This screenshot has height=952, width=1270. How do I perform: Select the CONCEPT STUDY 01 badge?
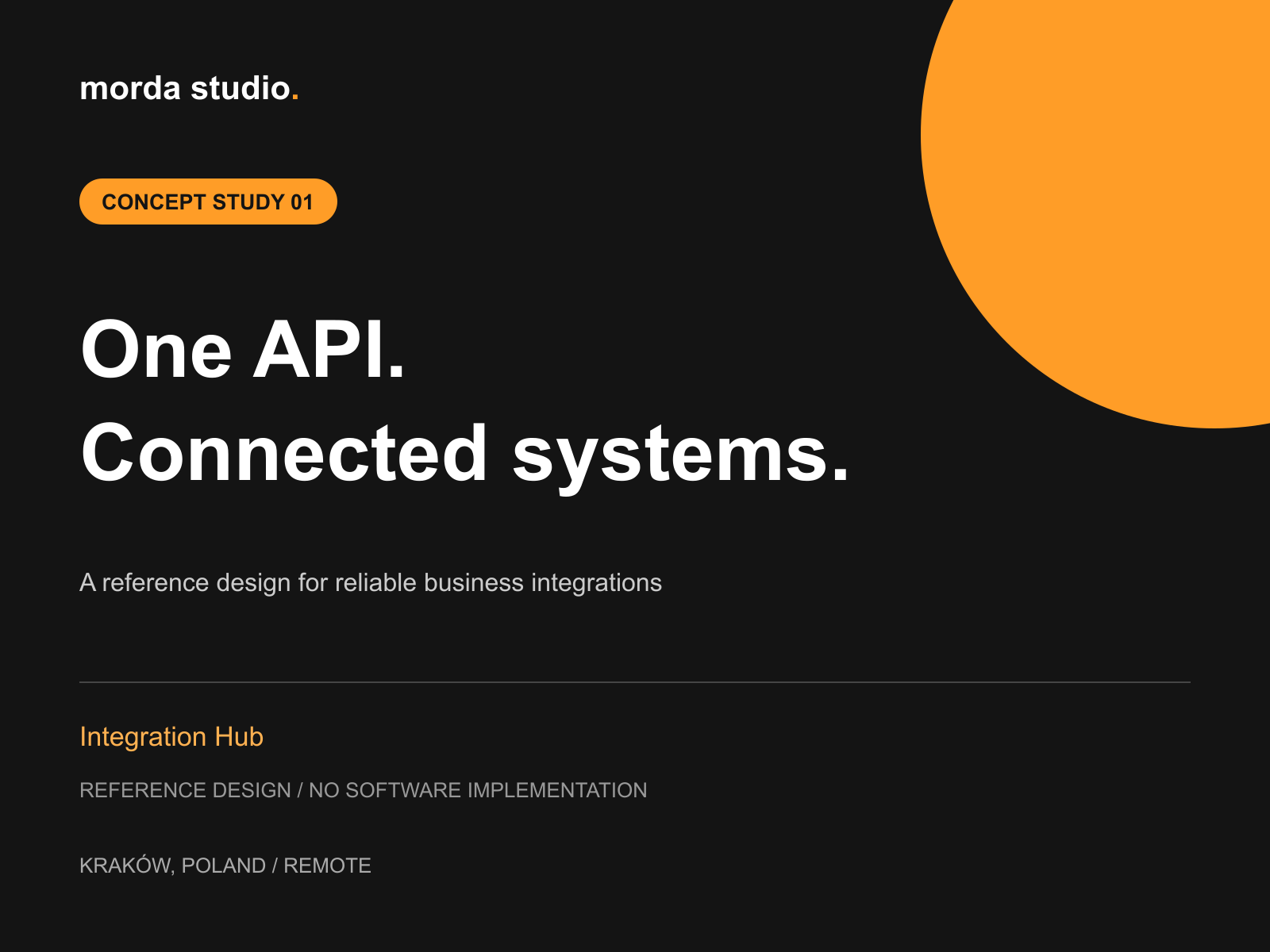[x=208, y=202]
